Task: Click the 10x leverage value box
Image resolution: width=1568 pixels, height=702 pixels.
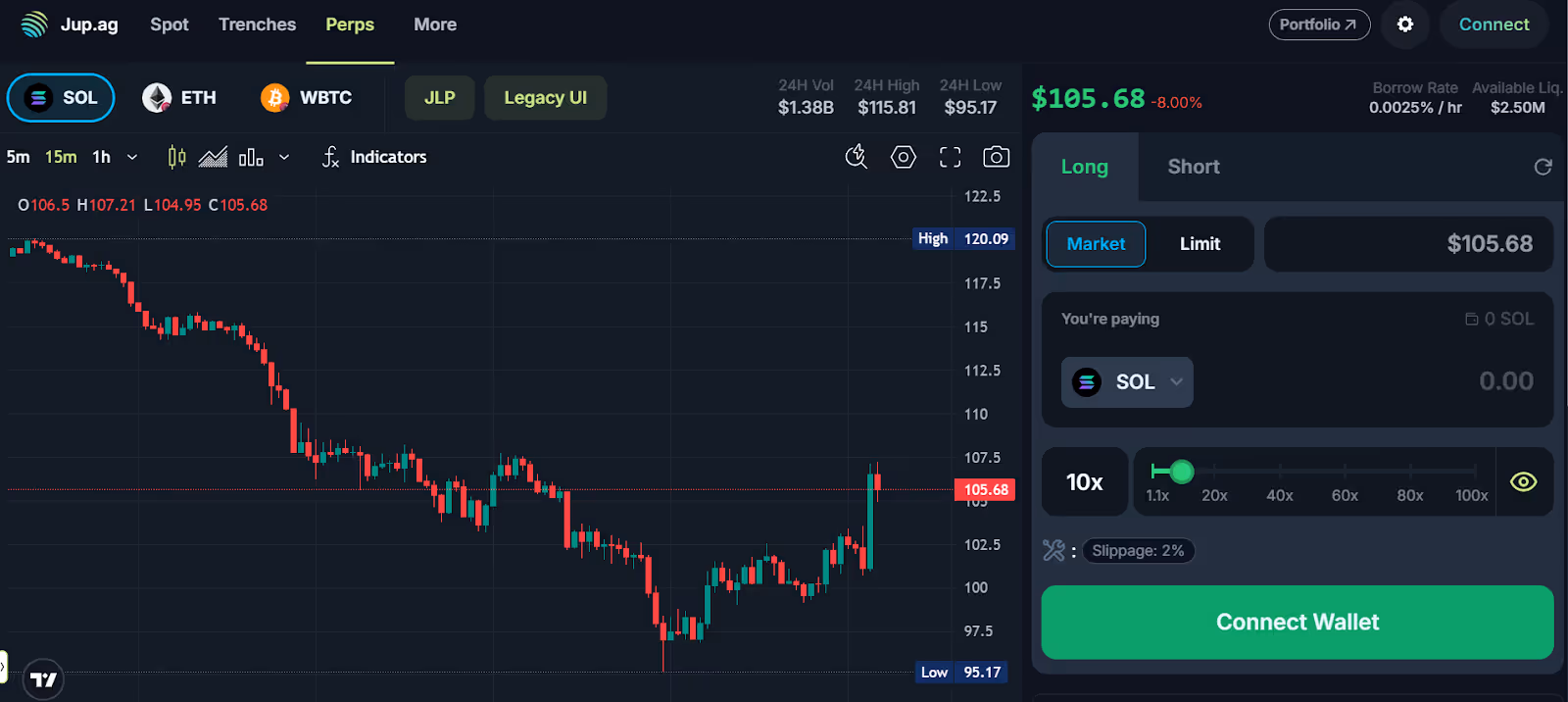Action: [1085, 482]
